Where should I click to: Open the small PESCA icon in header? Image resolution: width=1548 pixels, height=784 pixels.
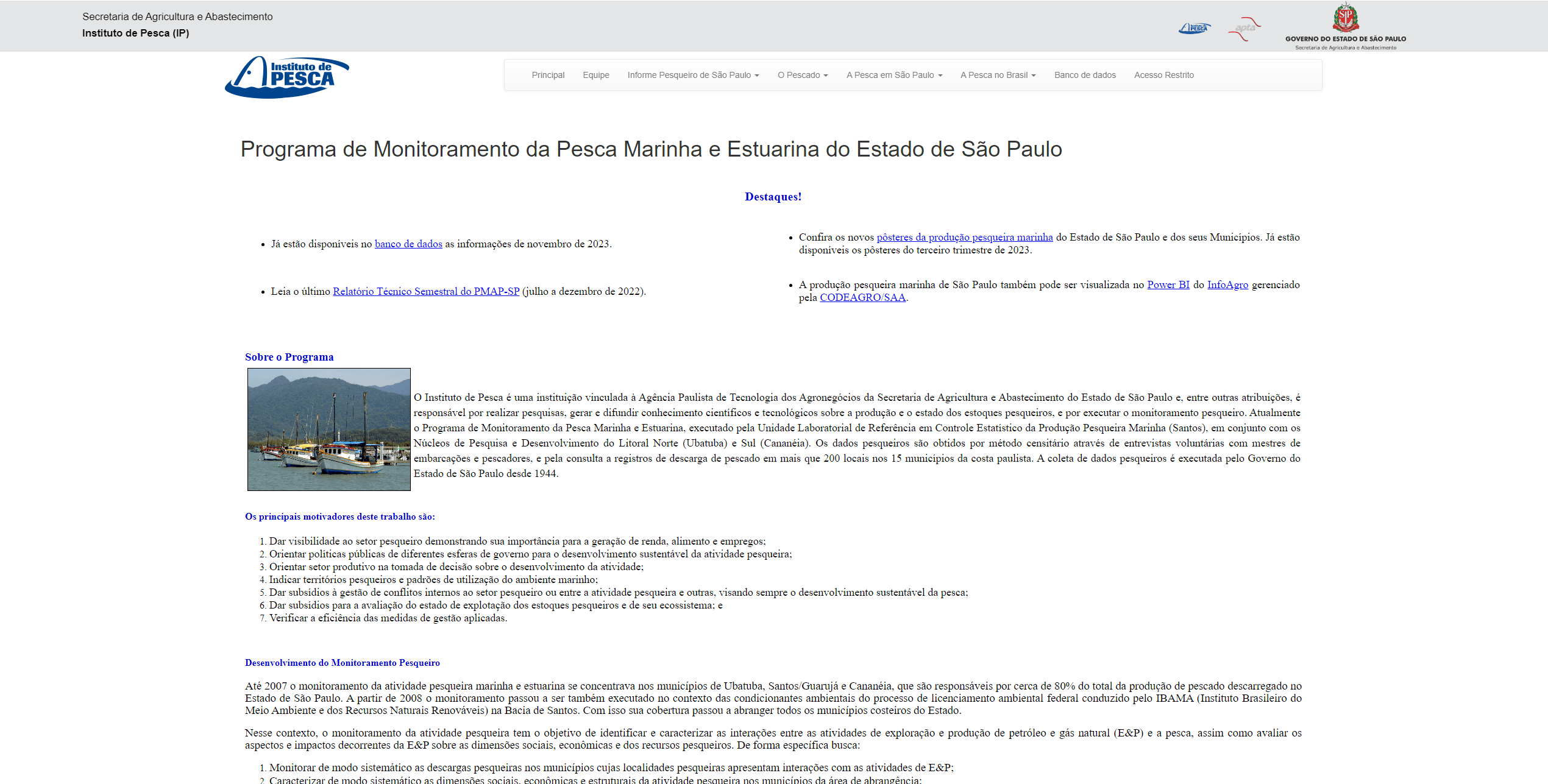click(x=1194, y=27)
